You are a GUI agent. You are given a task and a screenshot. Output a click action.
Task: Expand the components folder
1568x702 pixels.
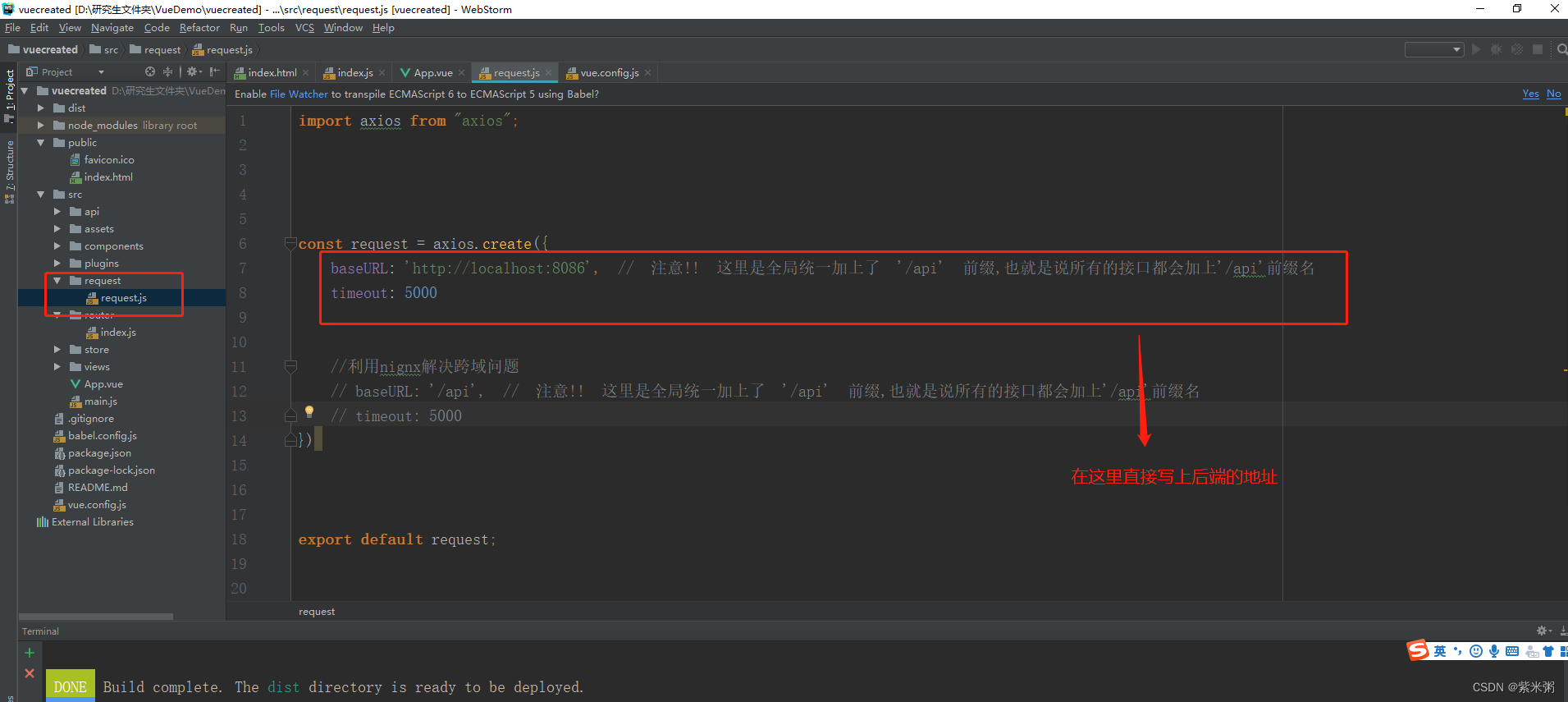(57, 246)
